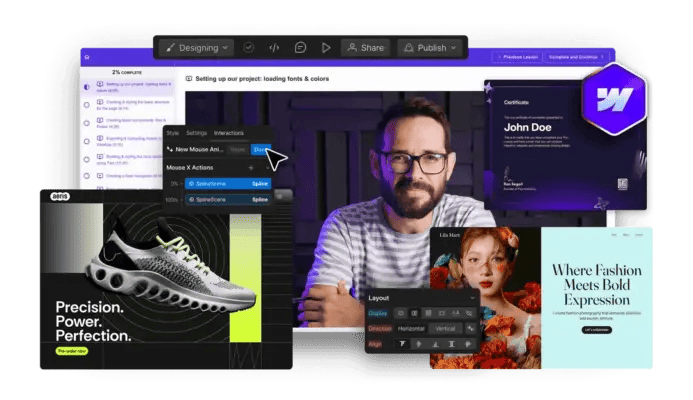The width and height of the screenshot is (693, 400).
Task: Open the code embed icon in top toolbar
Action: [x=274, y=47]
